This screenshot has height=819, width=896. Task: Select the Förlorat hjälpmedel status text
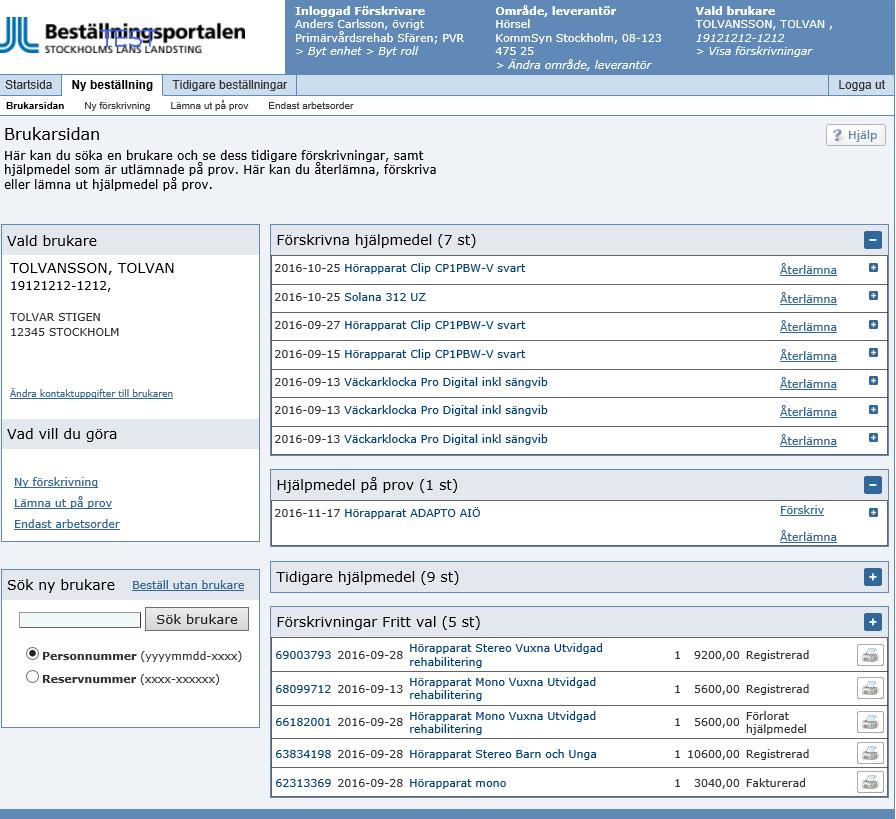click(x=776, y=722)
